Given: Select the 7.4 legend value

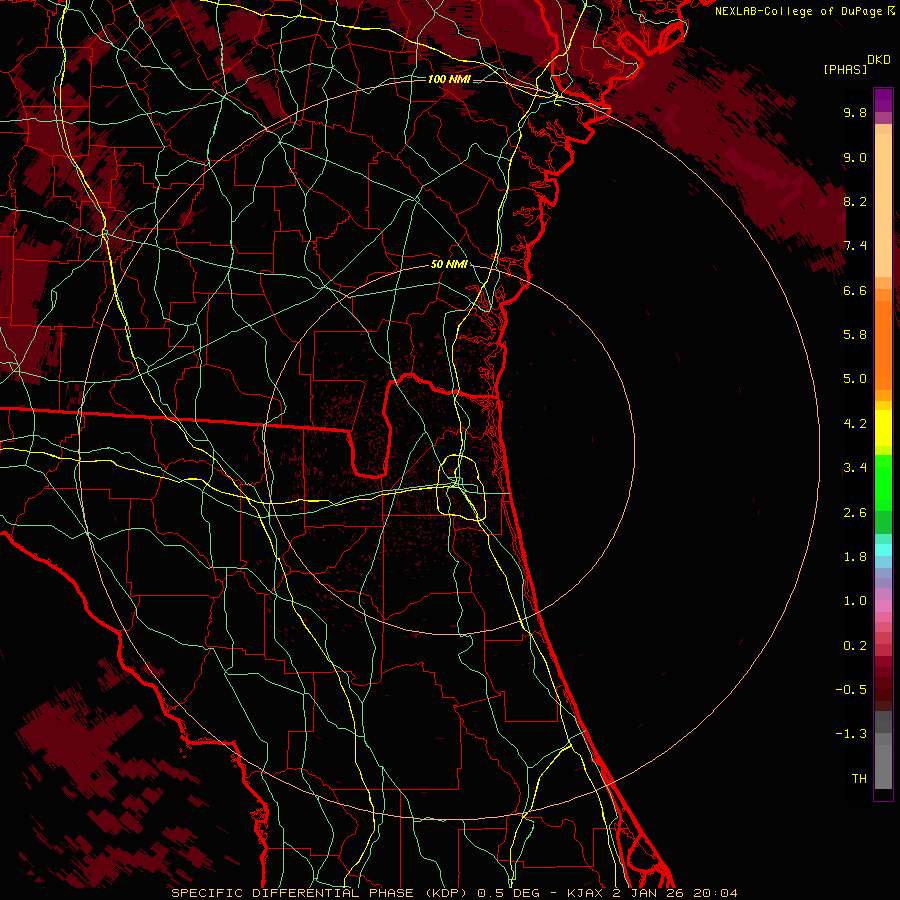Looking at the screenshot, I should 855,246.
